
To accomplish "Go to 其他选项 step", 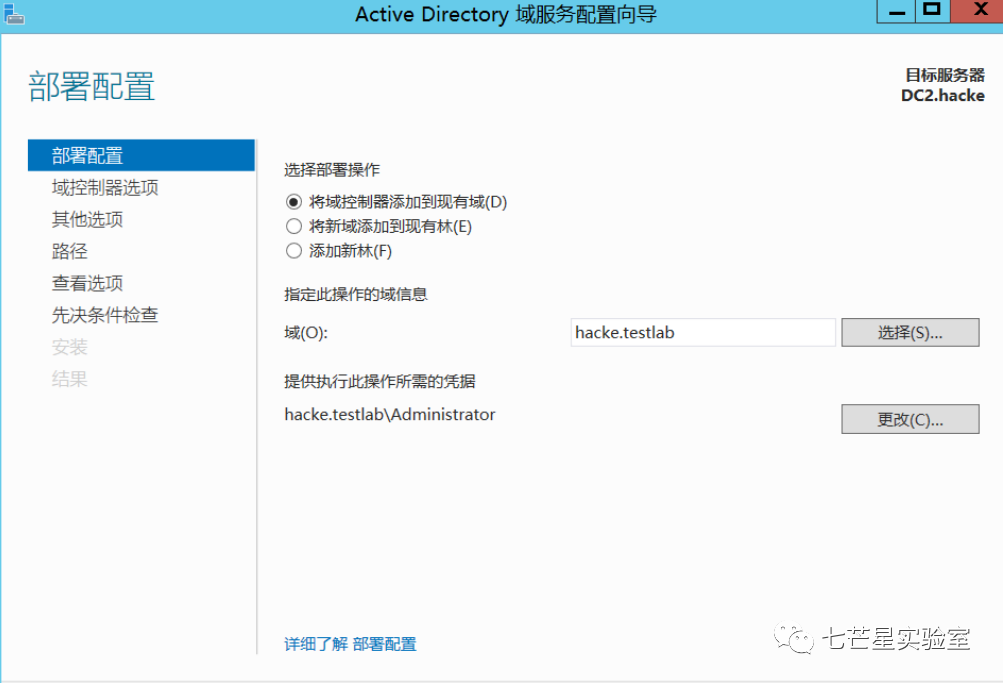I will coord(87,219).
